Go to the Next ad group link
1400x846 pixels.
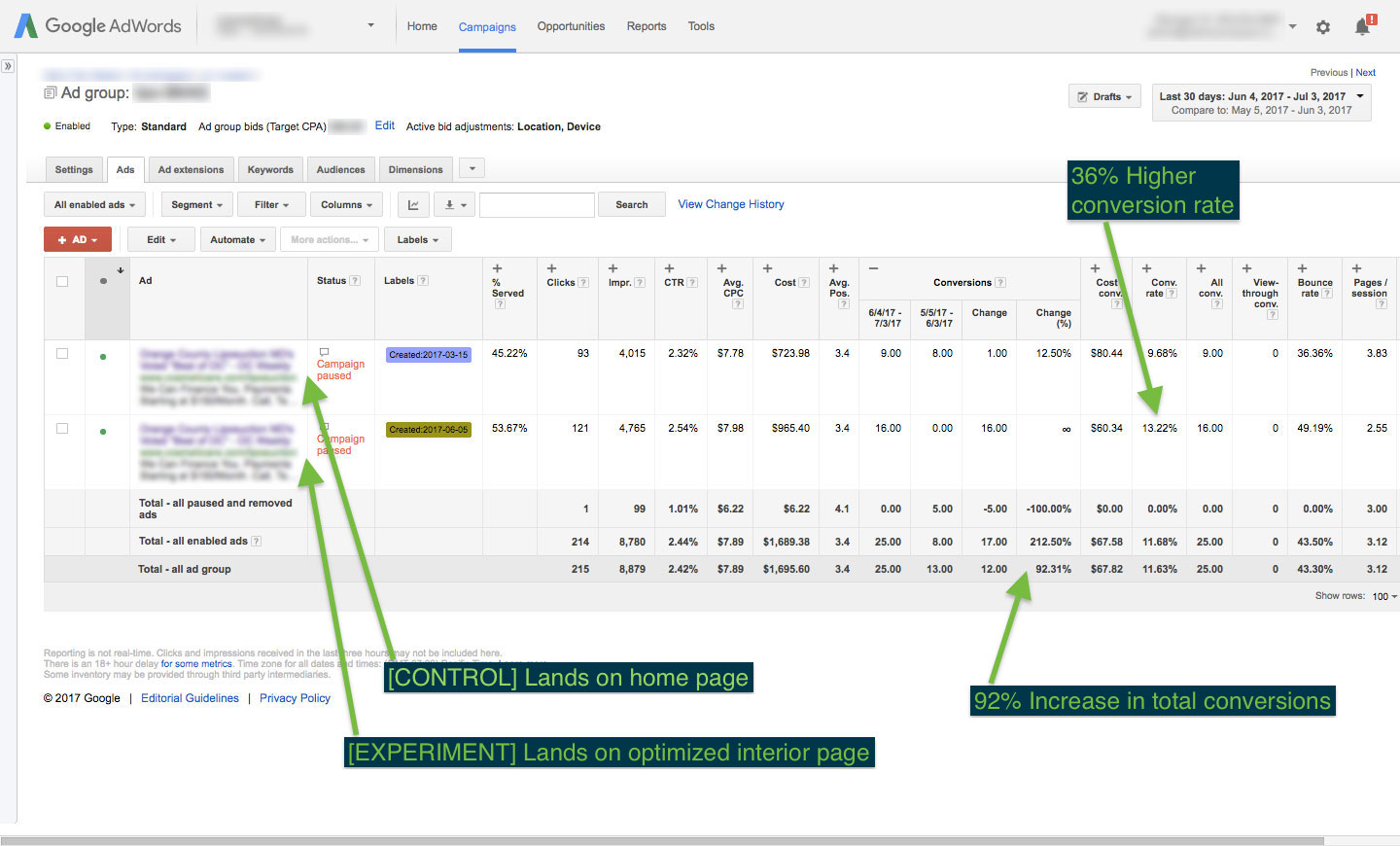(1365, 73)
